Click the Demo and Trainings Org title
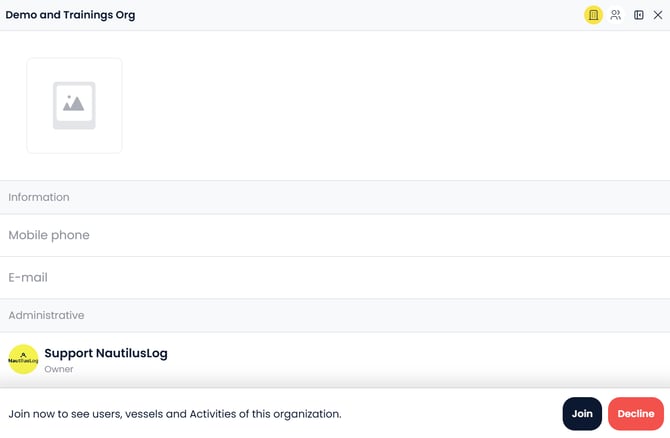Viewport: 670px width, 438px height. tap(70, 15)
